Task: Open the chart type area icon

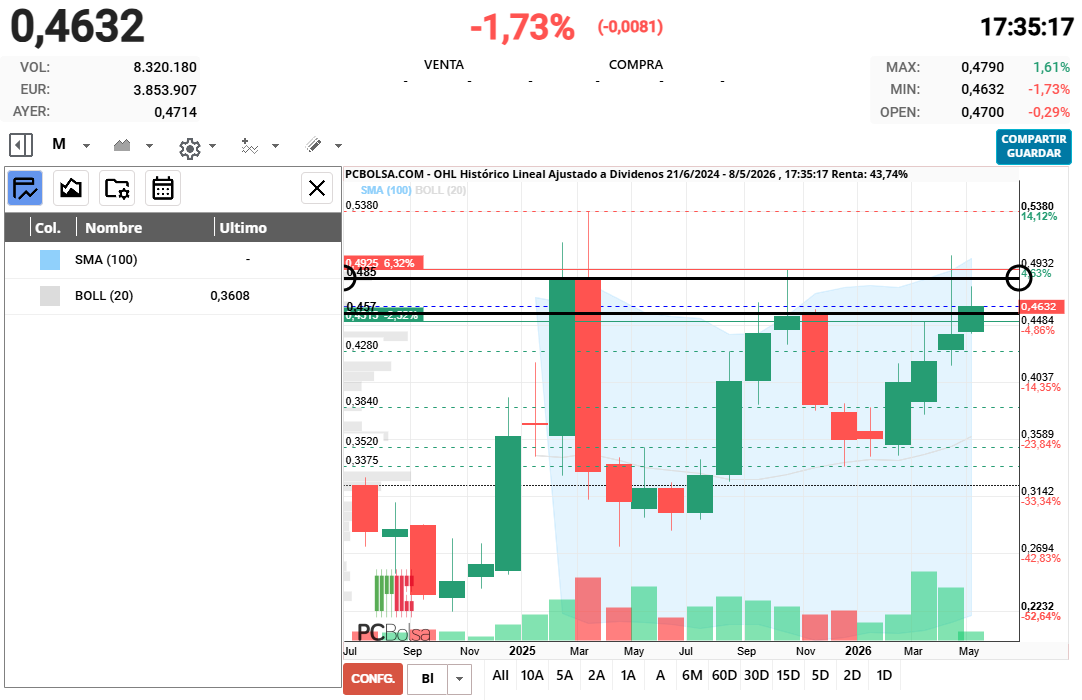Action: point(122,145)
